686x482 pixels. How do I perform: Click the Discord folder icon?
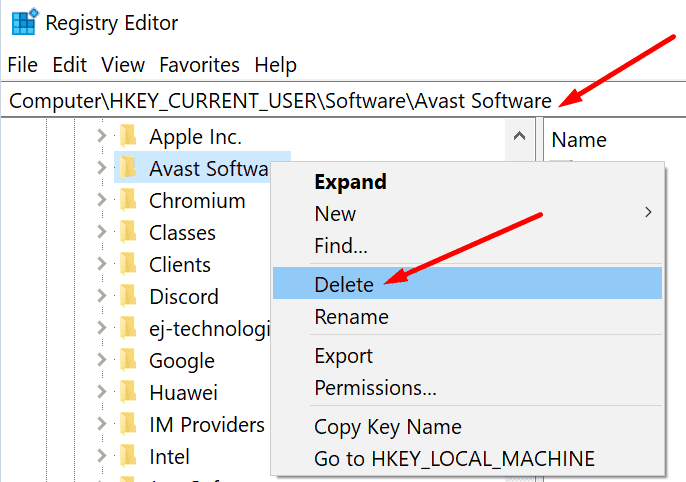point(129,296)
